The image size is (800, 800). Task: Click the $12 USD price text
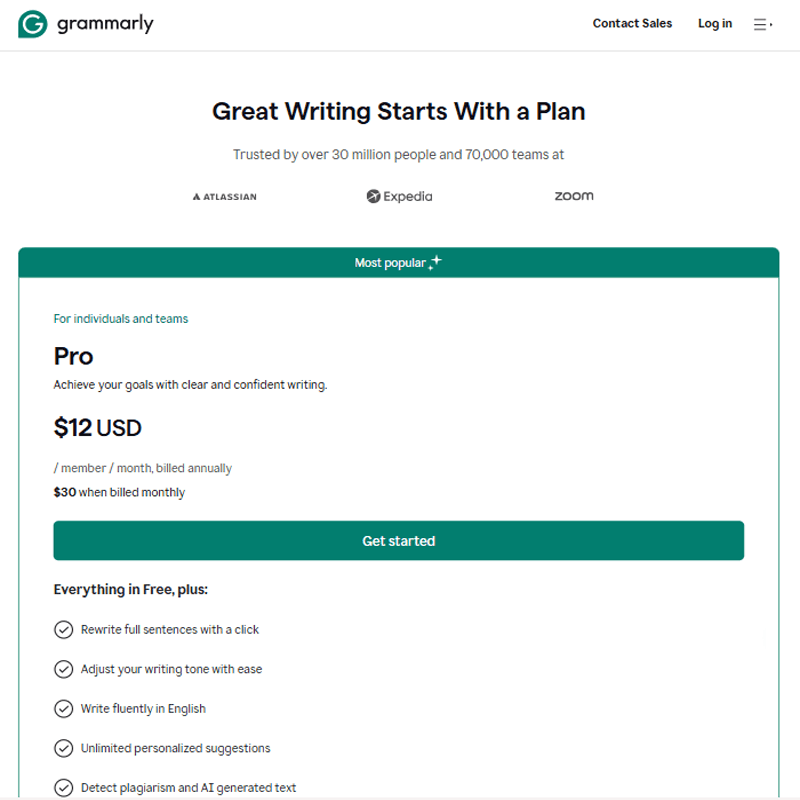pyautogui.click(x=98, y=428)
